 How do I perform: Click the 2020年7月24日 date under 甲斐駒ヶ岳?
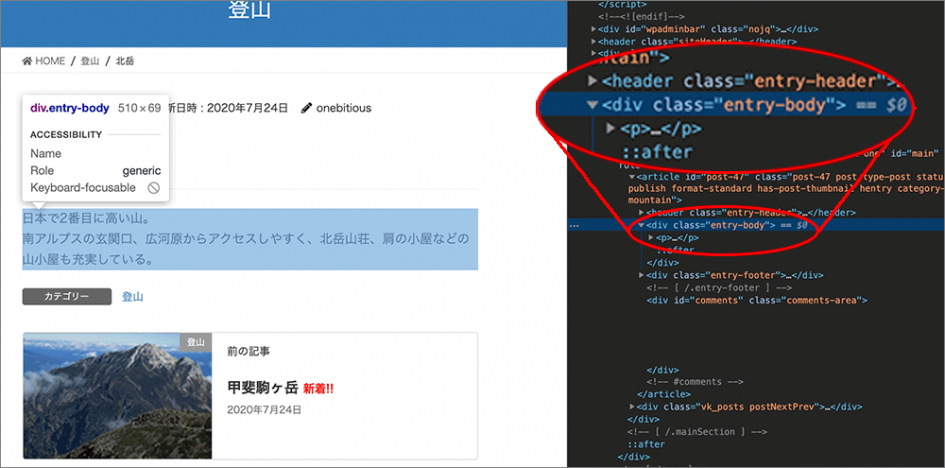coord(264,410)
